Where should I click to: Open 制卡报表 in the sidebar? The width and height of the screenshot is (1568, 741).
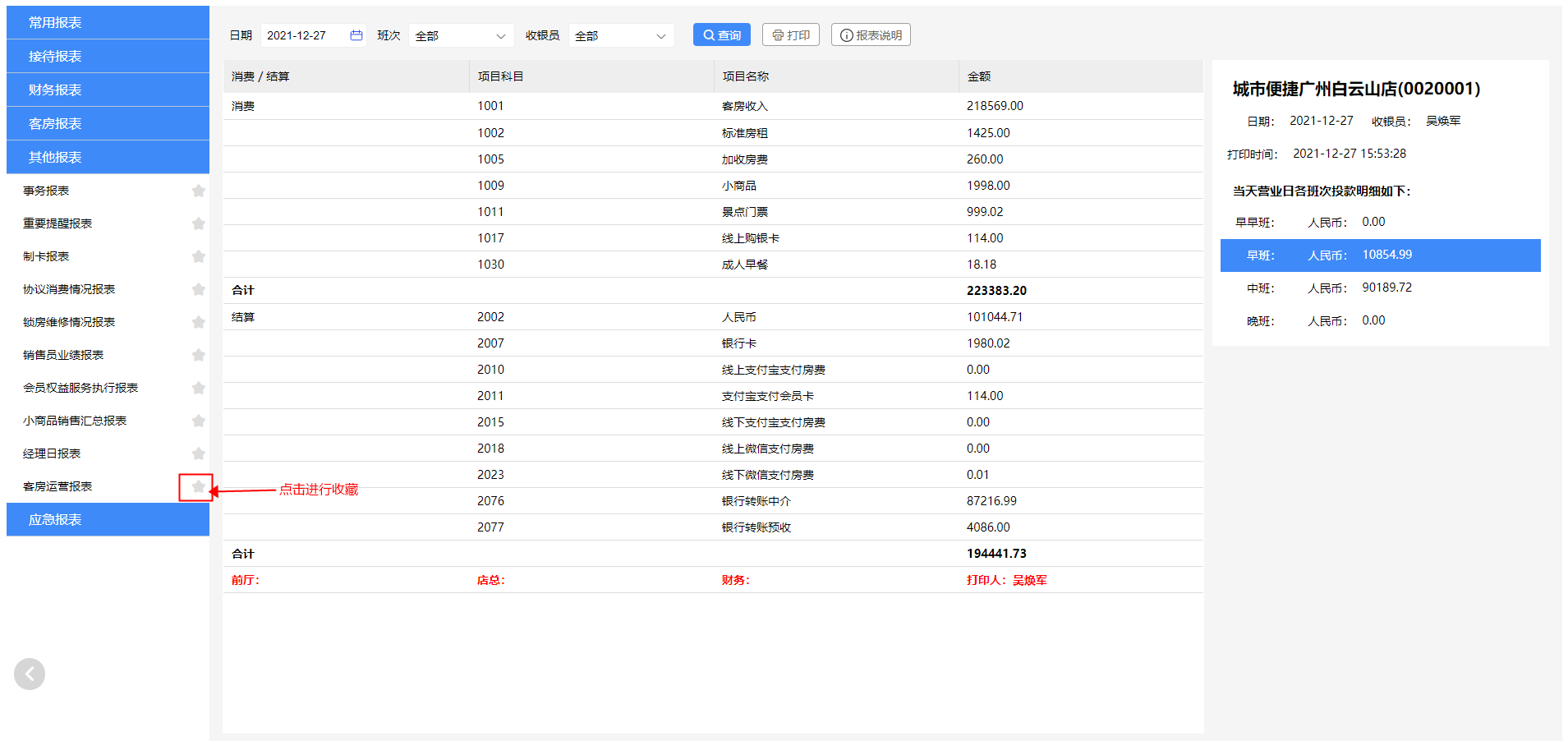point(46,256)
